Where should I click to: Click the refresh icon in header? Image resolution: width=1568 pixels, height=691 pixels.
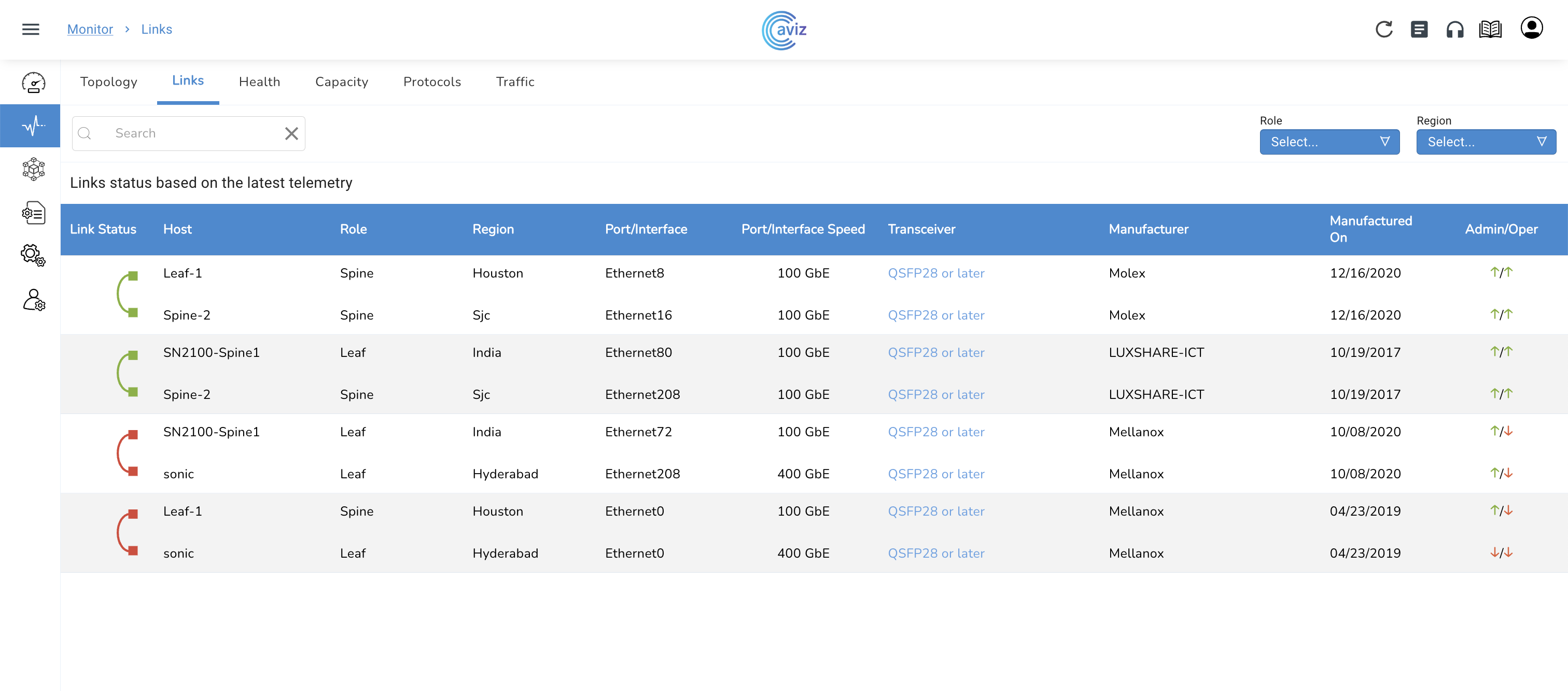point(1383,29)
